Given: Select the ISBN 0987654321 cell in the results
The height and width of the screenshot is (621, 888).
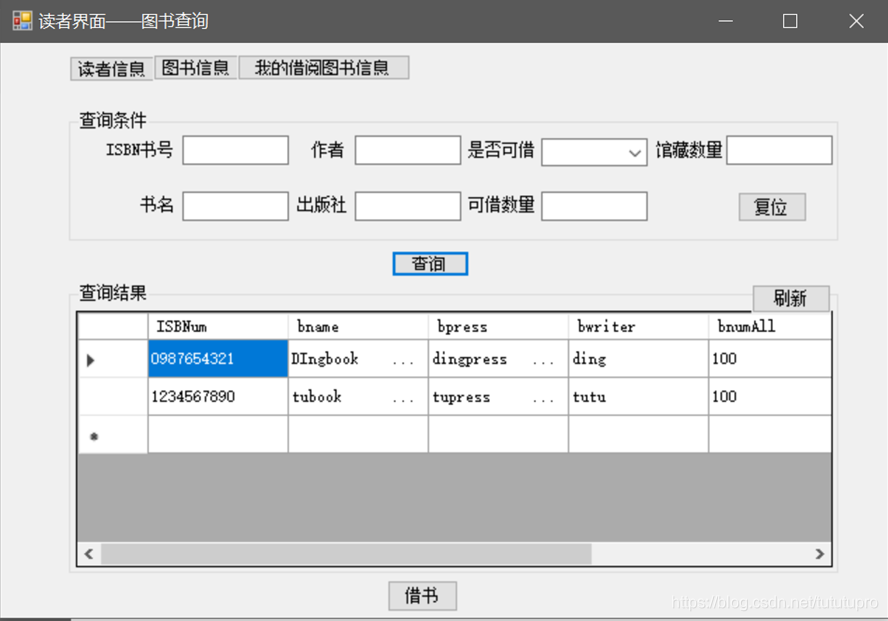Looking at the screenshot, I should click(x=215, y=360).
